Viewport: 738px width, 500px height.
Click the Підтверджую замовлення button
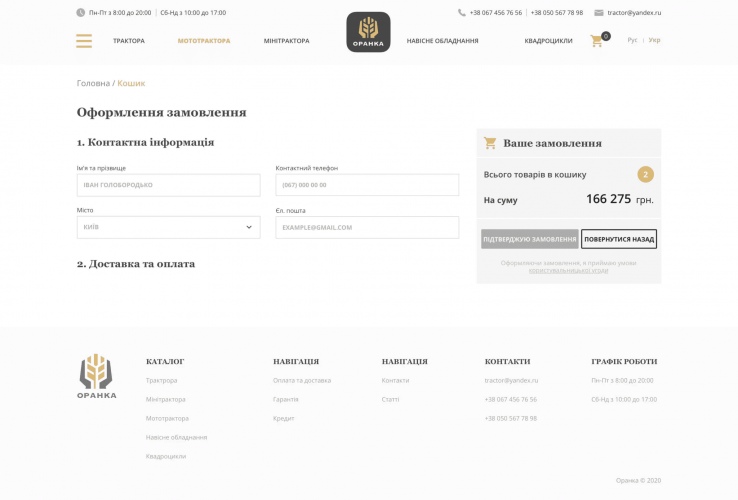[x=529, y=239]
